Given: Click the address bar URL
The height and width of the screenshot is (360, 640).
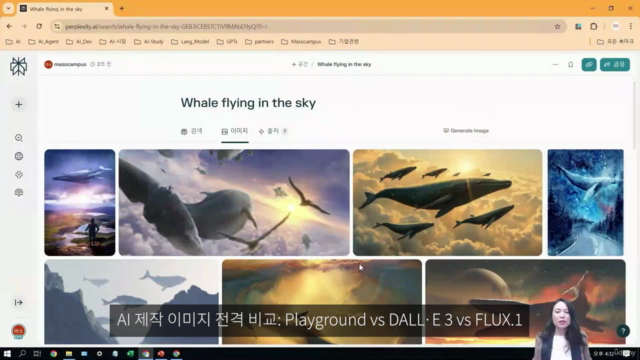Looking at the screenshot, I should tap(166, 27).
